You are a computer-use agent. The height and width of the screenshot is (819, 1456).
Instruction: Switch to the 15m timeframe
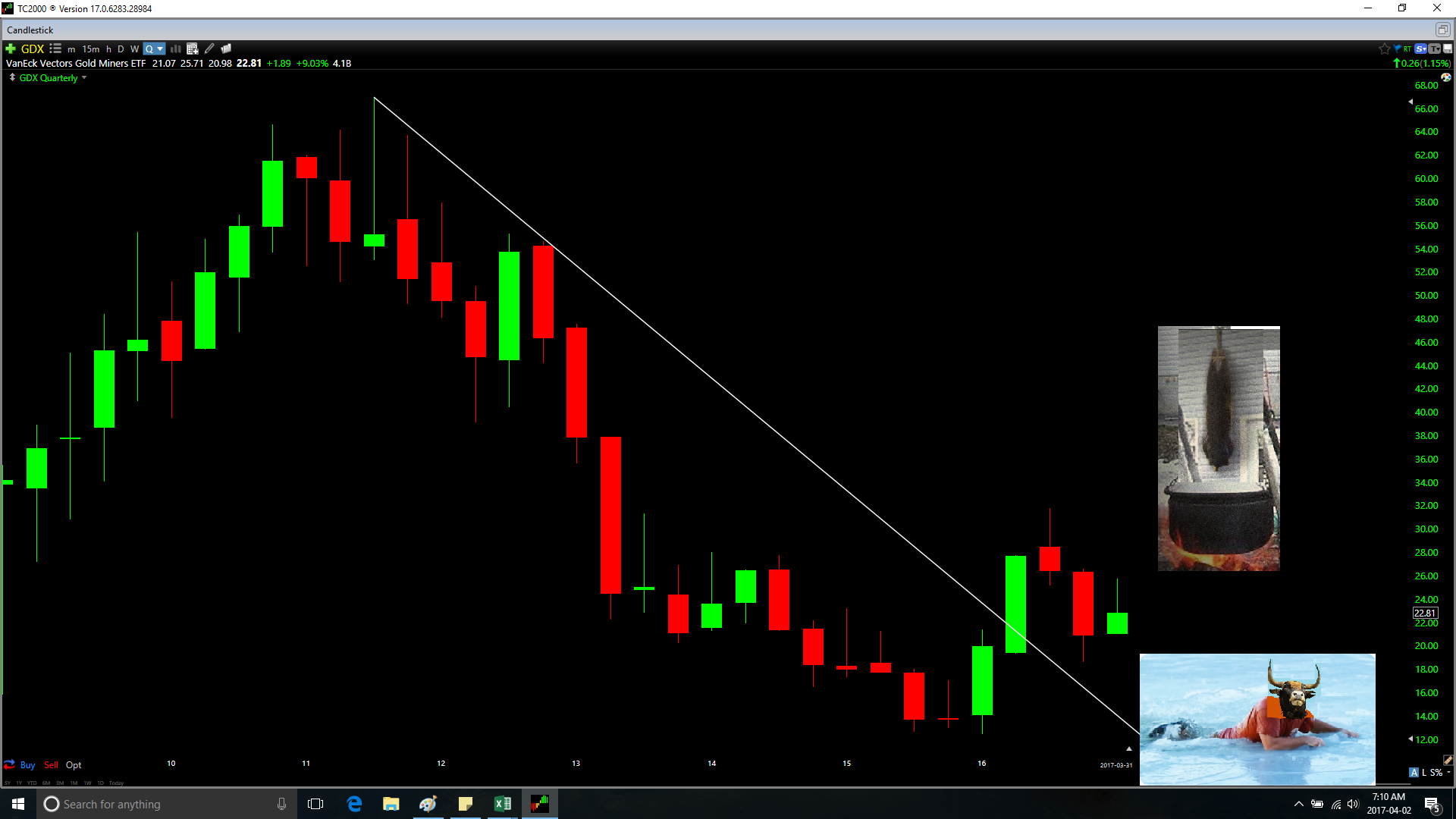click(91, 49)
